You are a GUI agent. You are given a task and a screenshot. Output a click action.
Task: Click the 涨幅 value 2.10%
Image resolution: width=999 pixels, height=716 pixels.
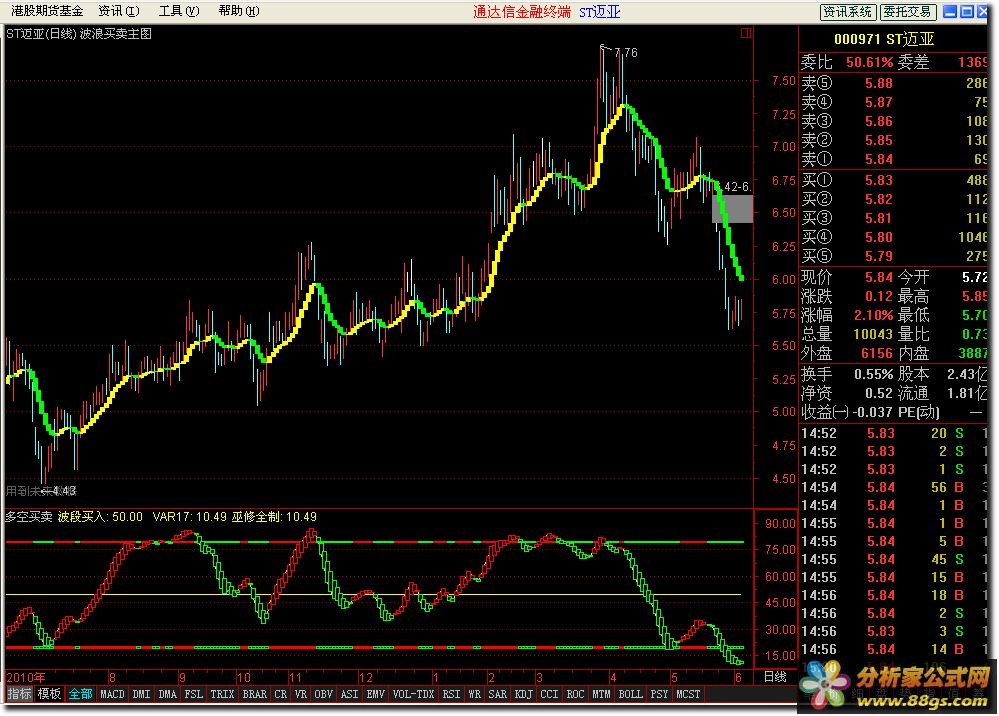point(873,315)
